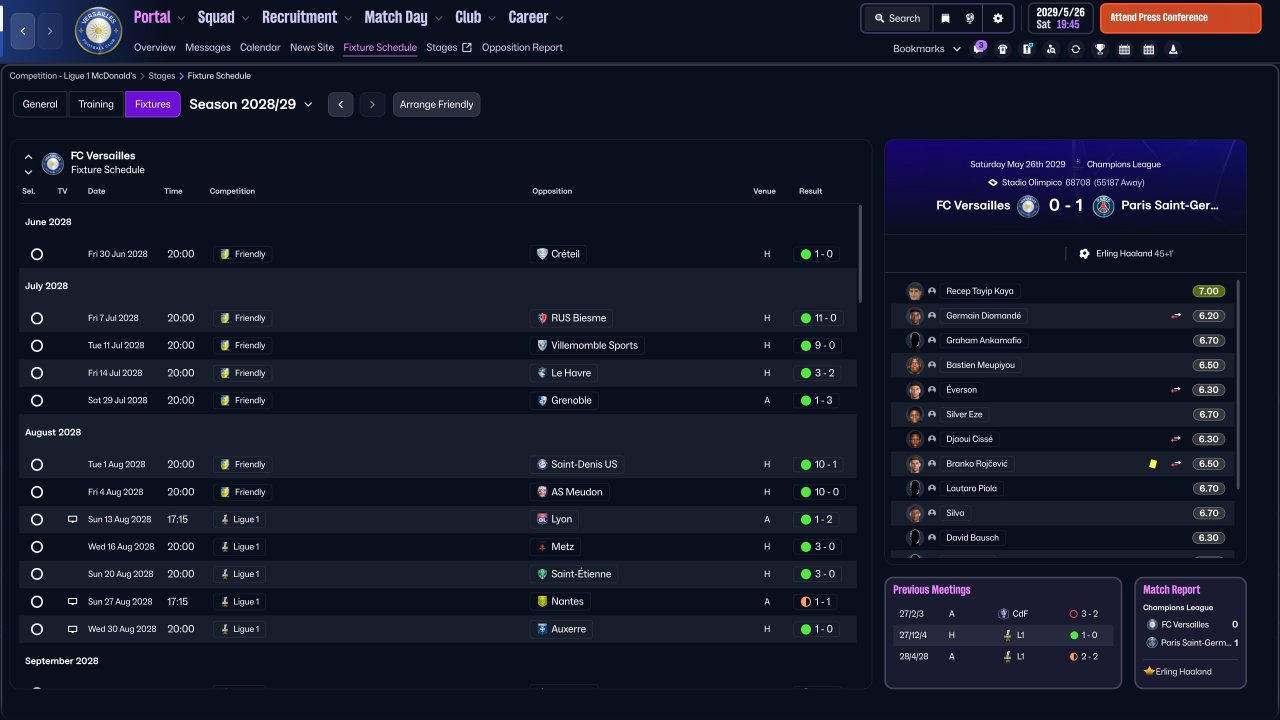Viewport: 1280px width, 720px height.
Task: Click the Lyon club badge in the opposition column
Action: pyautogui.click(x=542, y=519)
